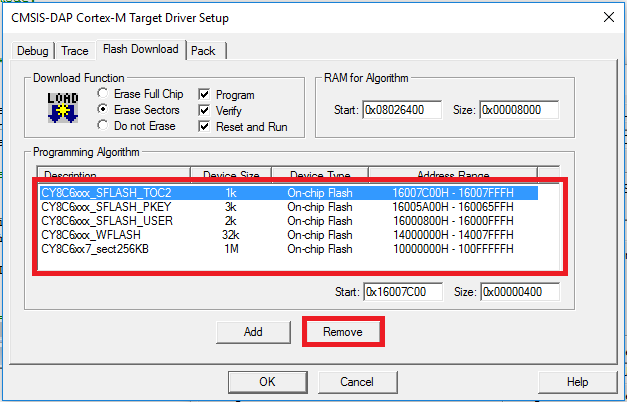Open the Trace tab

point(75,51)
